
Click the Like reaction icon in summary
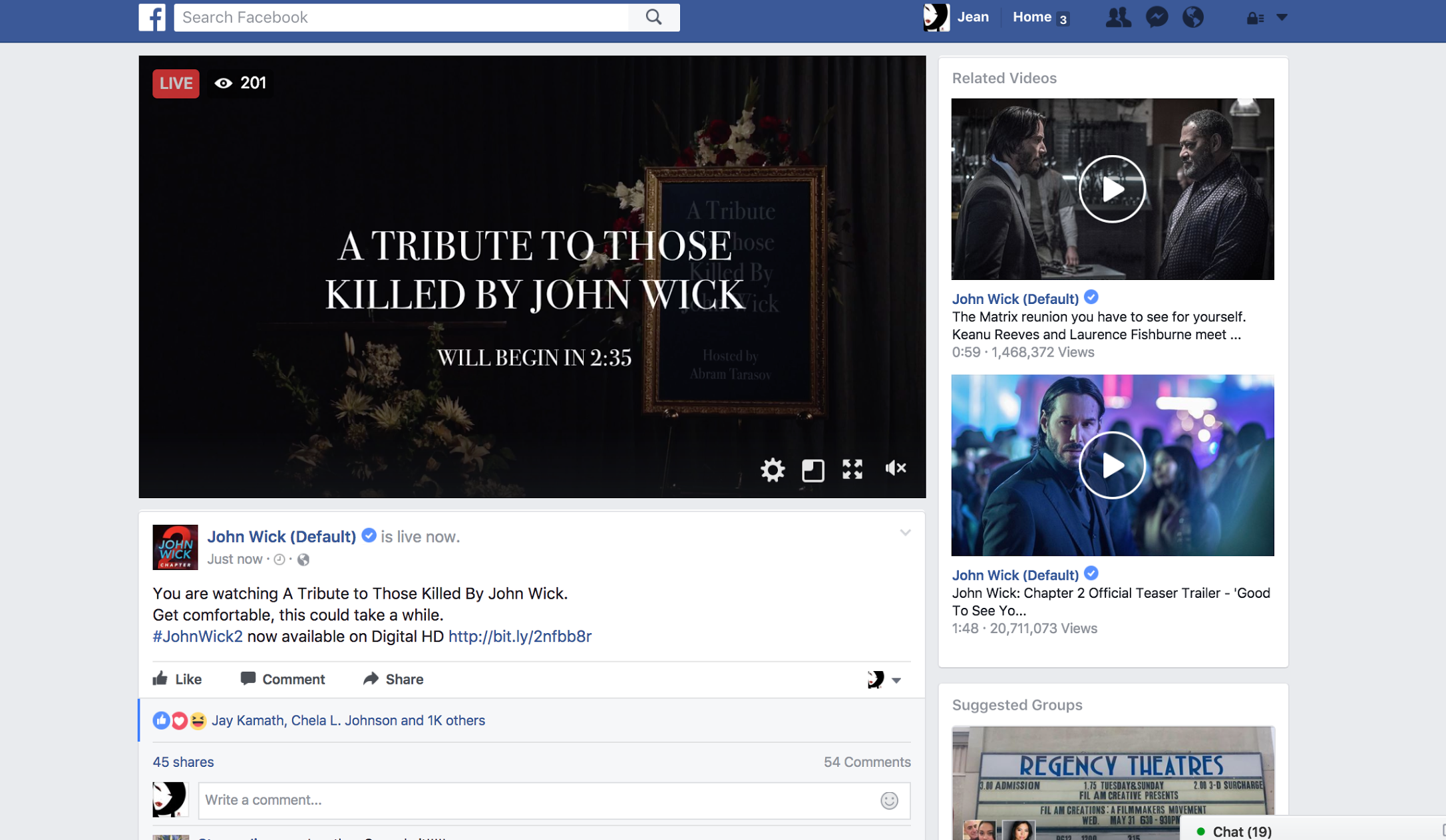click(x=161, y=721)
